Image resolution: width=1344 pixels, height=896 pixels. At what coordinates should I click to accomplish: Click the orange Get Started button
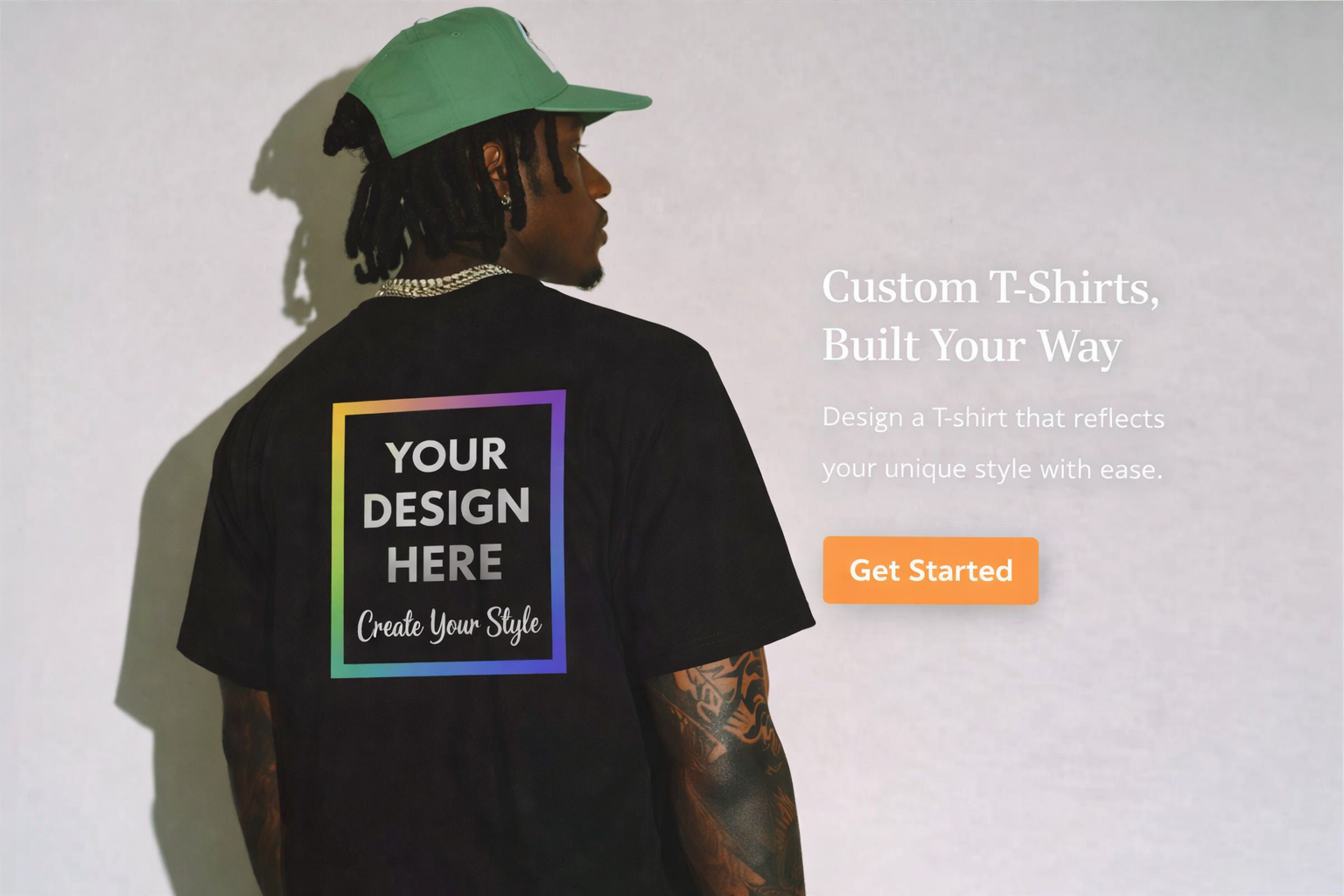click(x=930, y=570)
